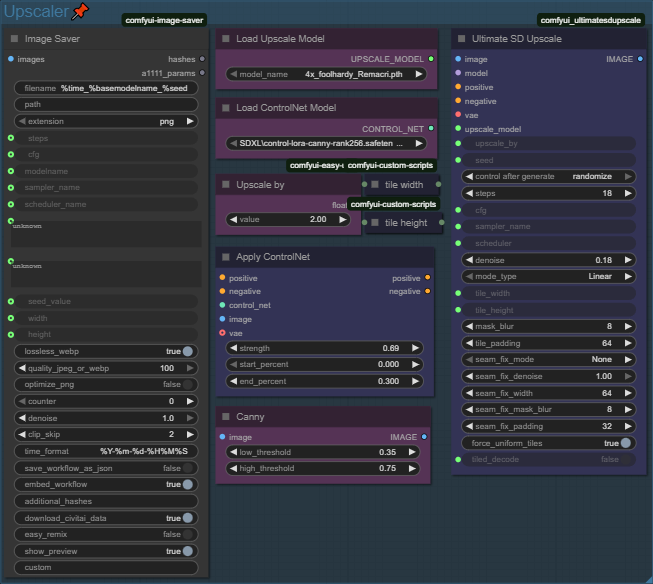Adjust the high_threshold 0.75 slider

click(323, 468)
